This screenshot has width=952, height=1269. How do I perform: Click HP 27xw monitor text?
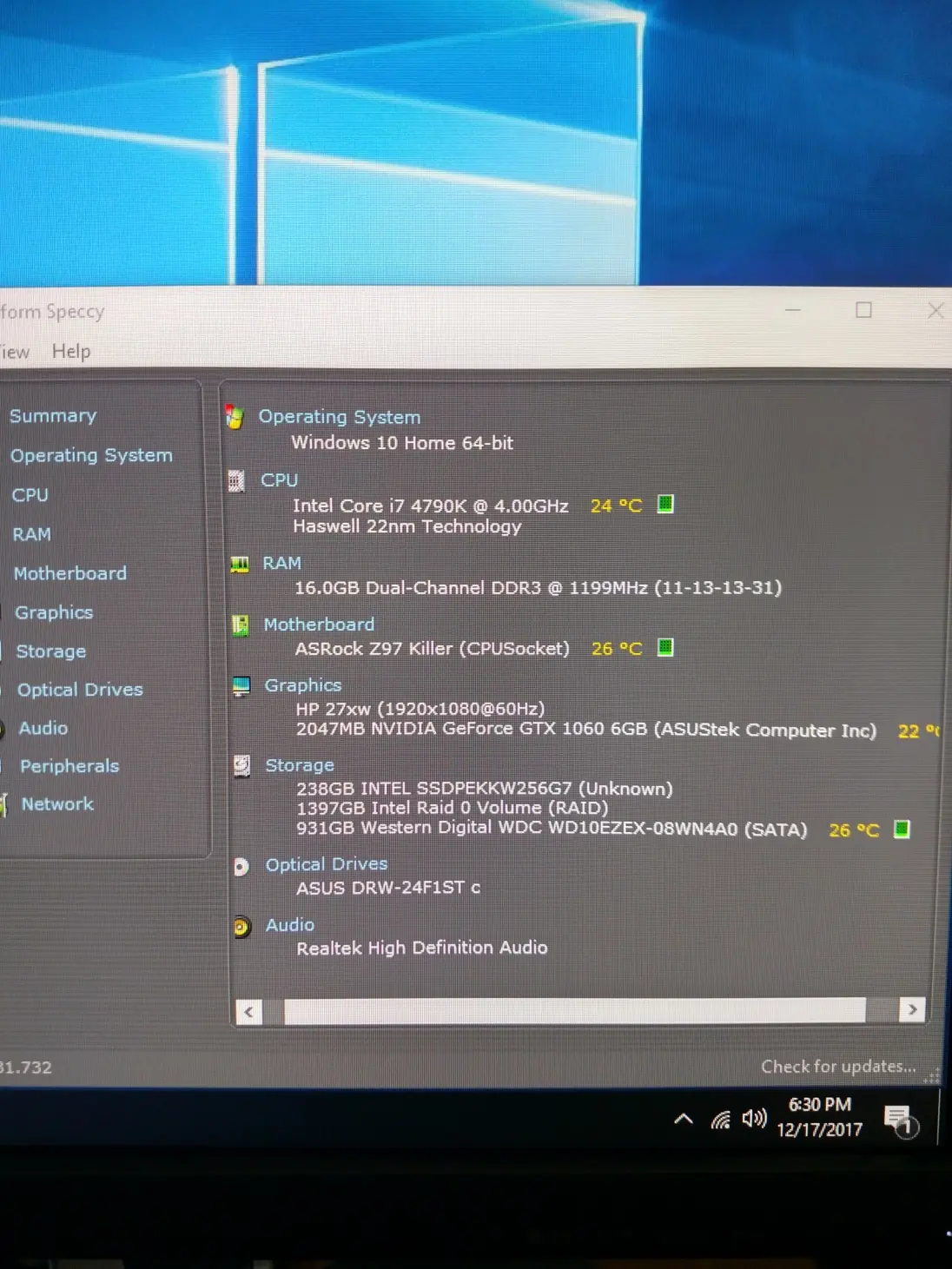[x=420, y=709]
